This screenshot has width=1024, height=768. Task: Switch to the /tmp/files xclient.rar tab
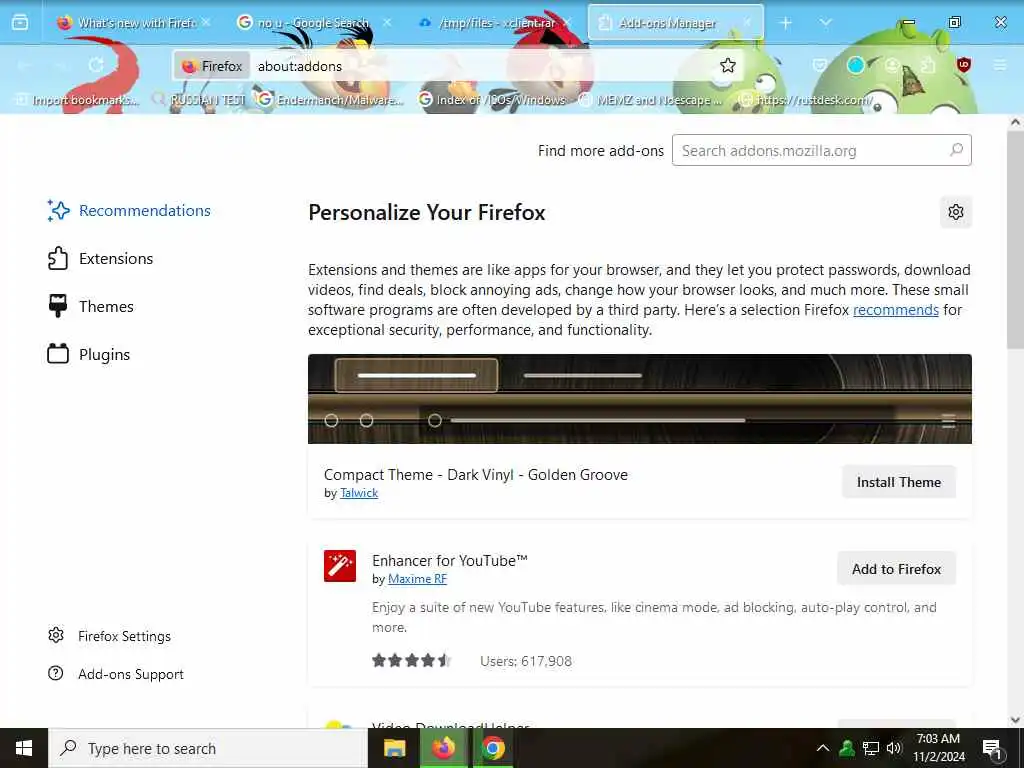click(x=496, y=23)
